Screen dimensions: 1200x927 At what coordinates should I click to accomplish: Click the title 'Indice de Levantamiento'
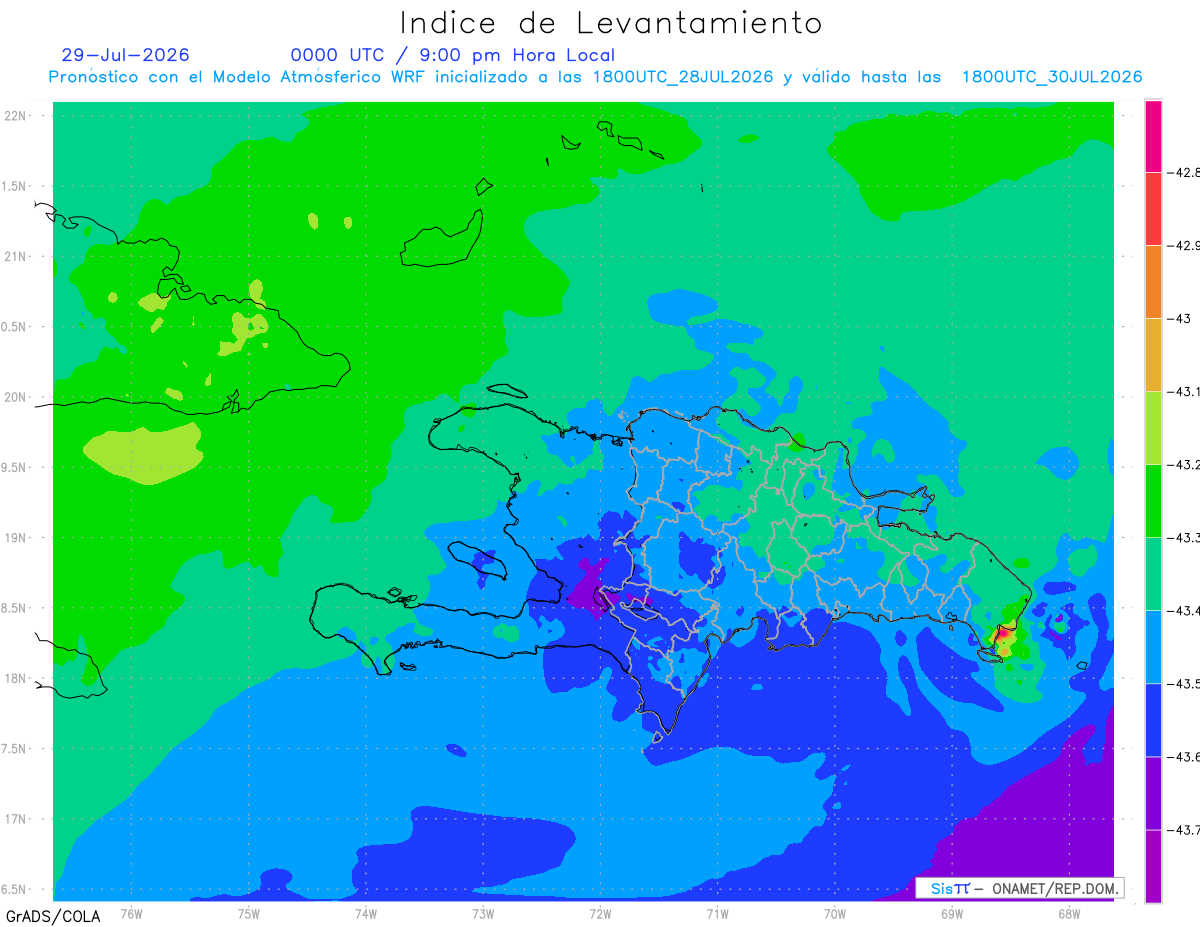tap(611, 23)
